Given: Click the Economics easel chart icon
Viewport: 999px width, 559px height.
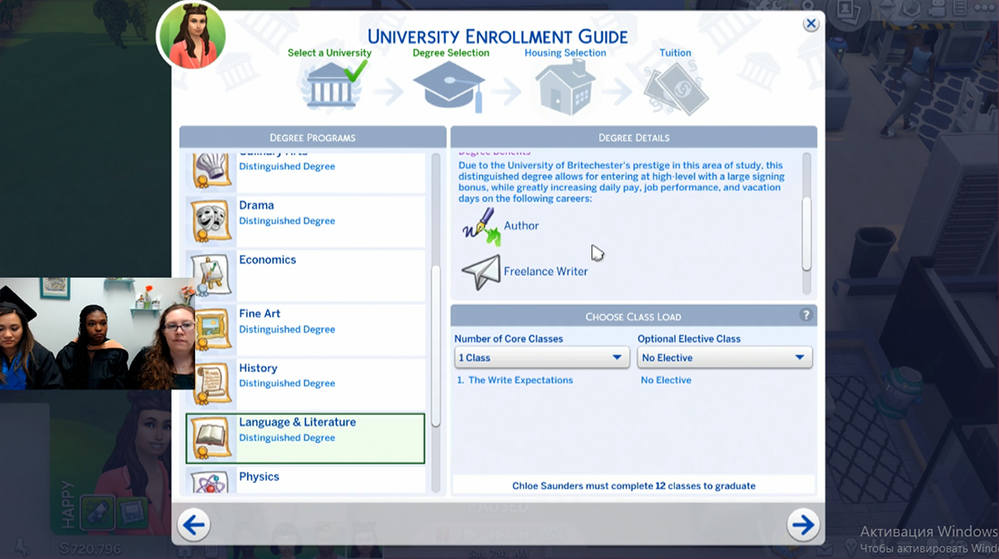Looking at the screenshot, I should coord(211,275).
